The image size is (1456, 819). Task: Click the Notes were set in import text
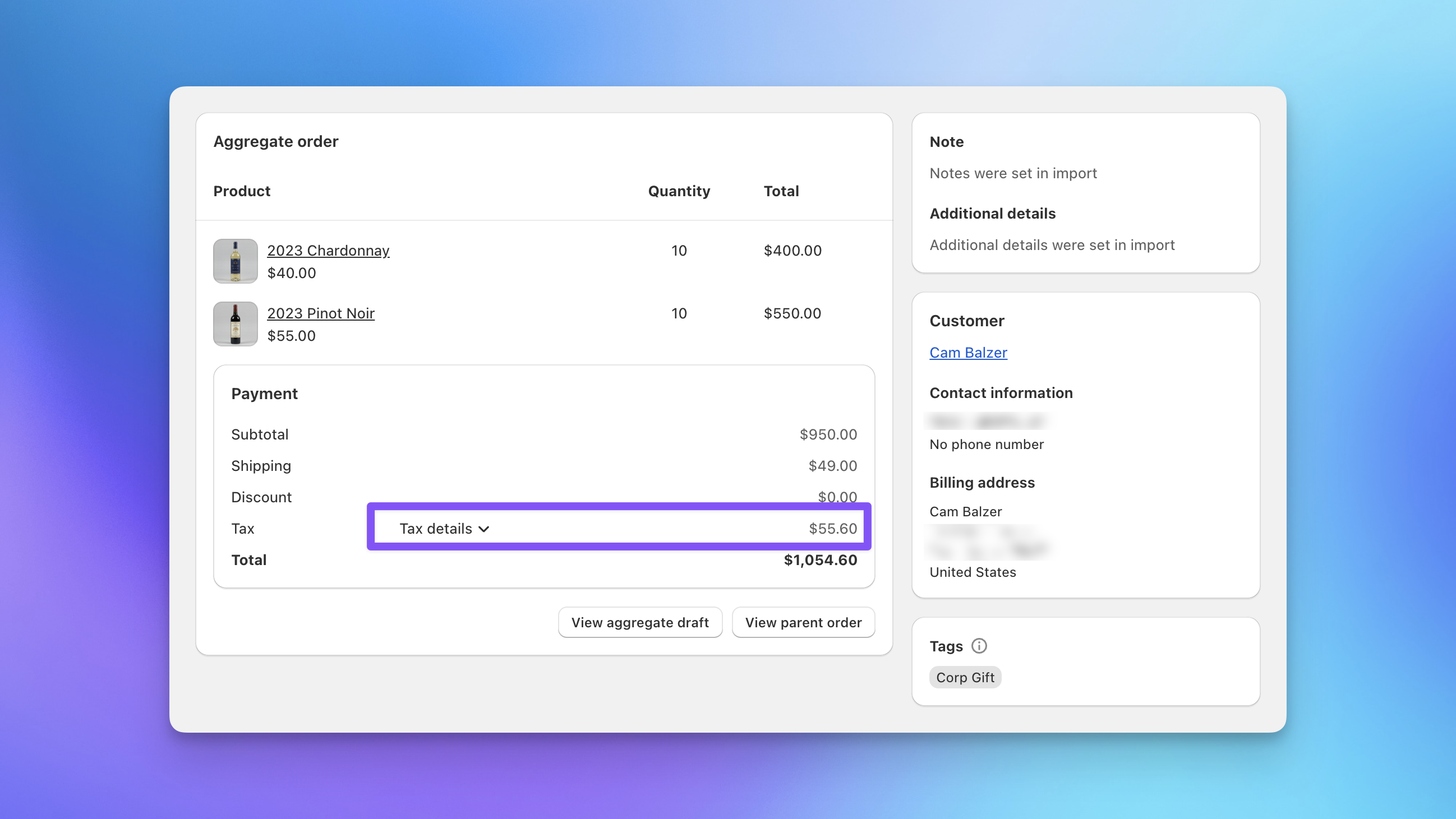pos(1013,173)
